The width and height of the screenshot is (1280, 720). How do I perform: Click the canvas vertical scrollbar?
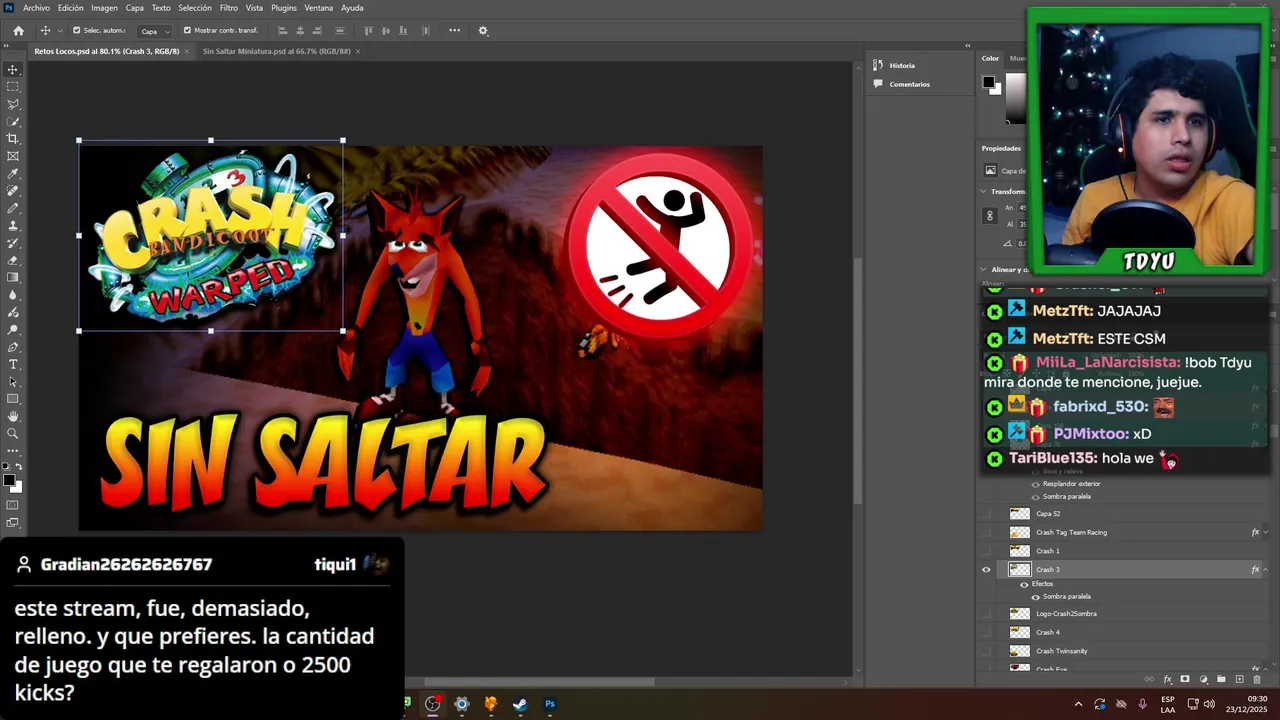click(x=857, y=380)
